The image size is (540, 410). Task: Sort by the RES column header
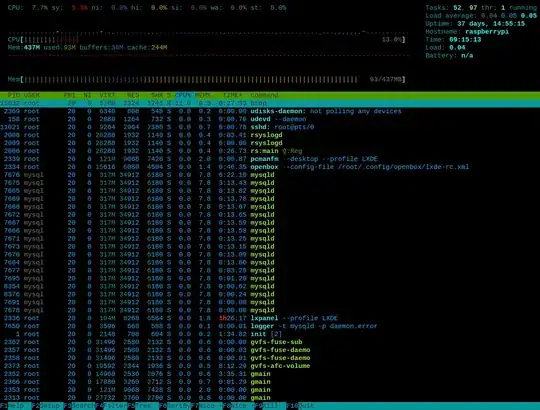[133, 95]
